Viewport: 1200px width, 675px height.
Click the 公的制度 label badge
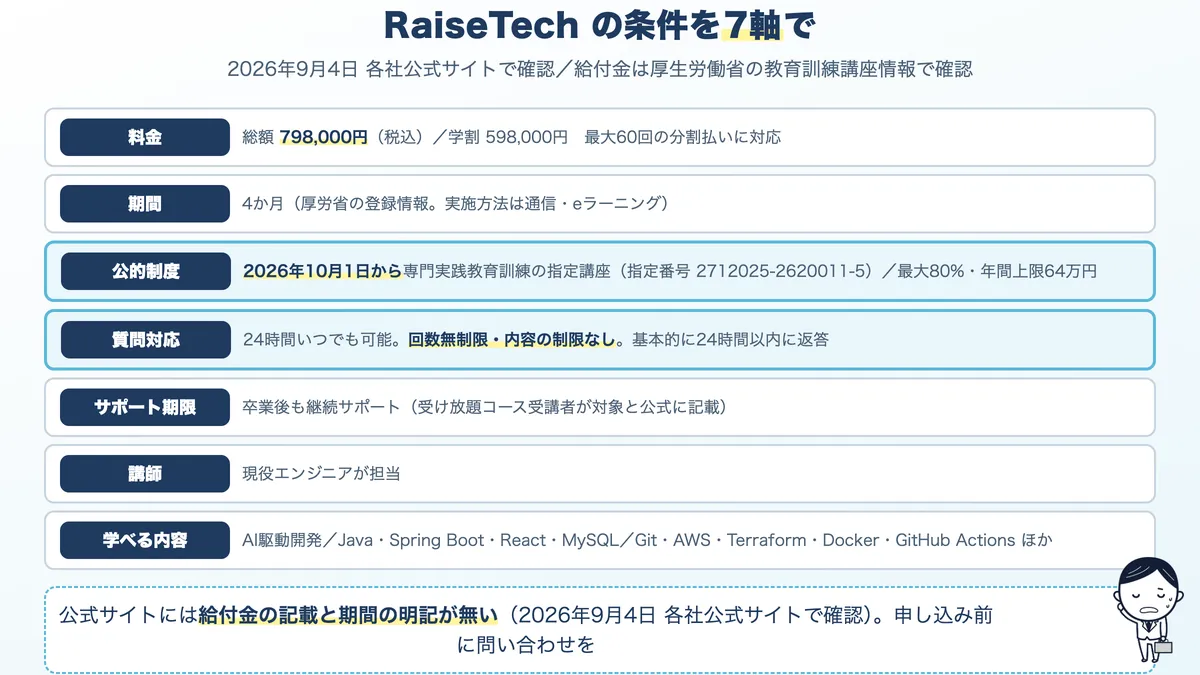pos(146,271)
